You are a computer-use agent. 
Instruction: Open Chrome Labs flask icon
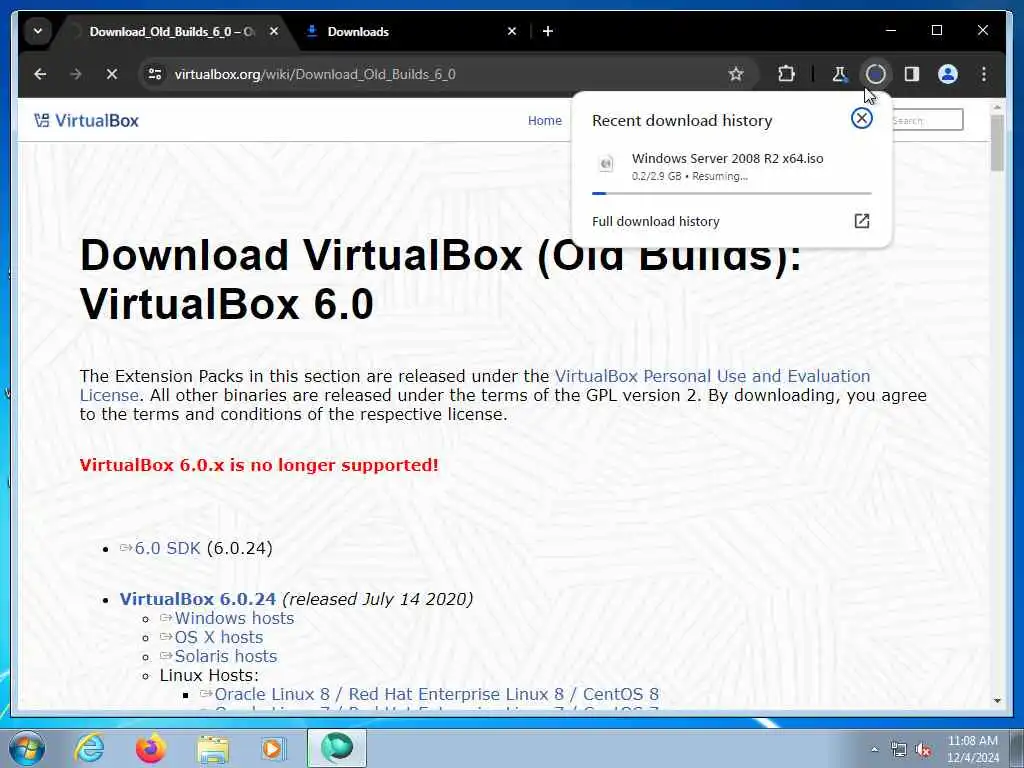(840, 74)
